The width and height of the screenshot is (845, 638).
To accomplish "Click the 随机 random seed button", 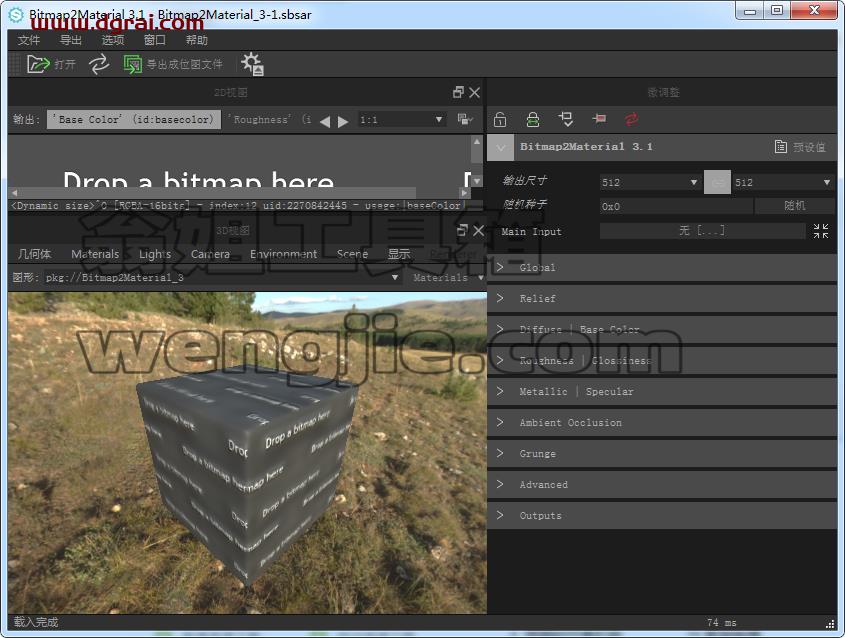I will coord(794,206).
